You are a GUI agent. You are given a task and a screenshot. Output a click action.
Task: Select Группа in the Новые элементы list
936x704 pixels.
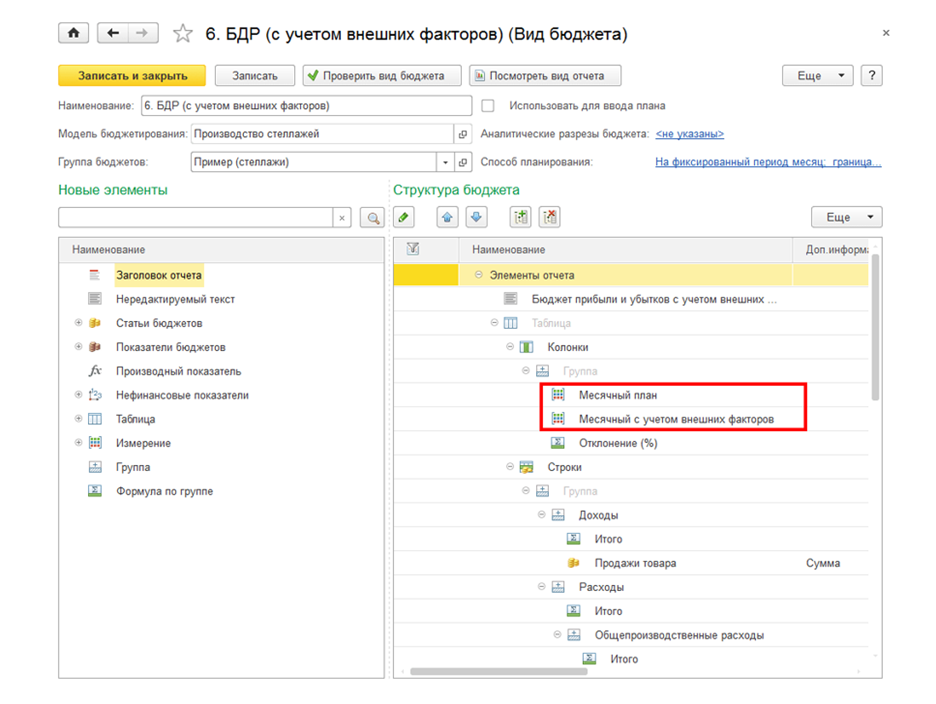133,467
